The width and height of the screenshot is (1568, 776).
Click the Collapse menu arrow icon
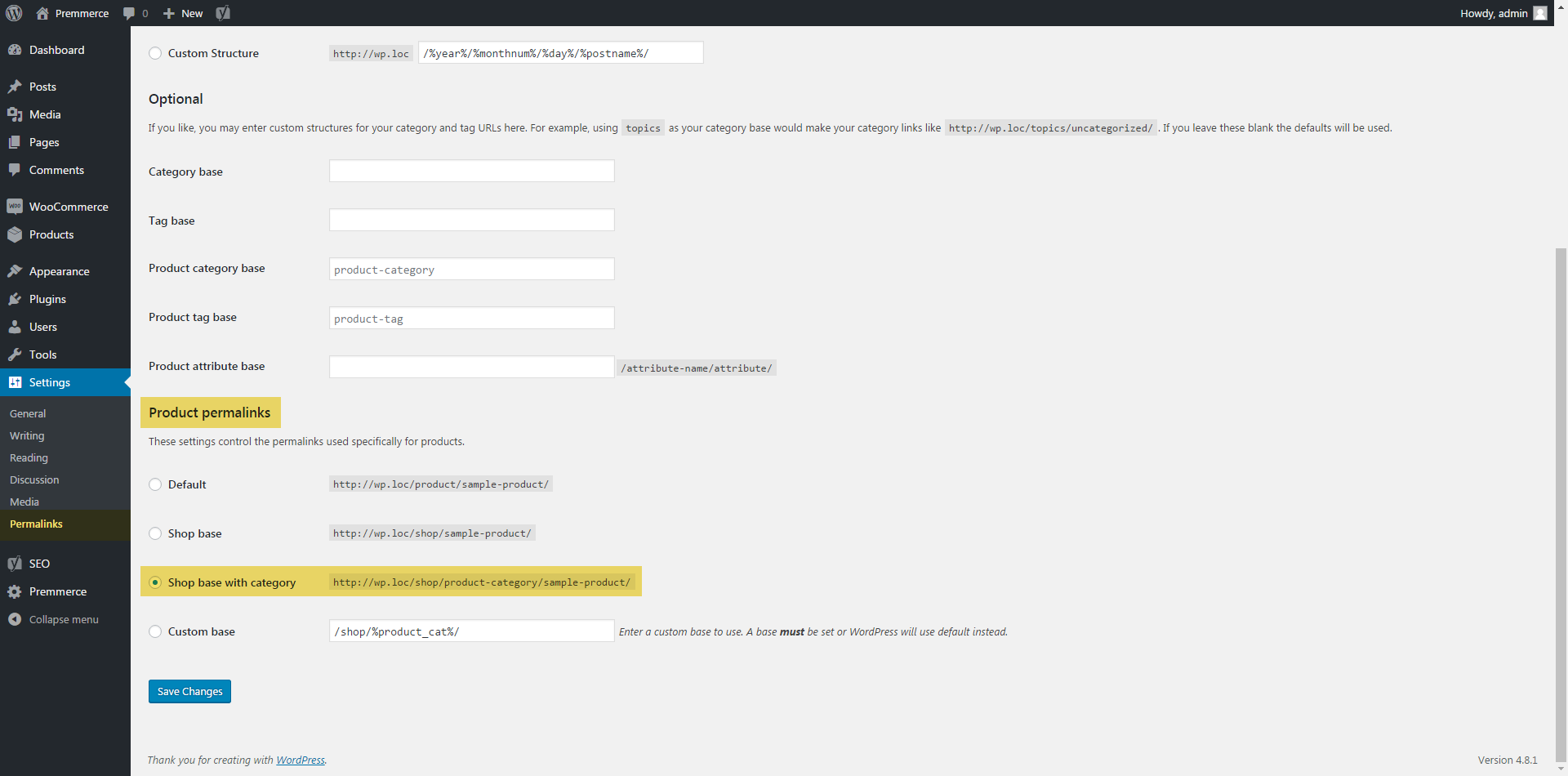tap(15, 619)
